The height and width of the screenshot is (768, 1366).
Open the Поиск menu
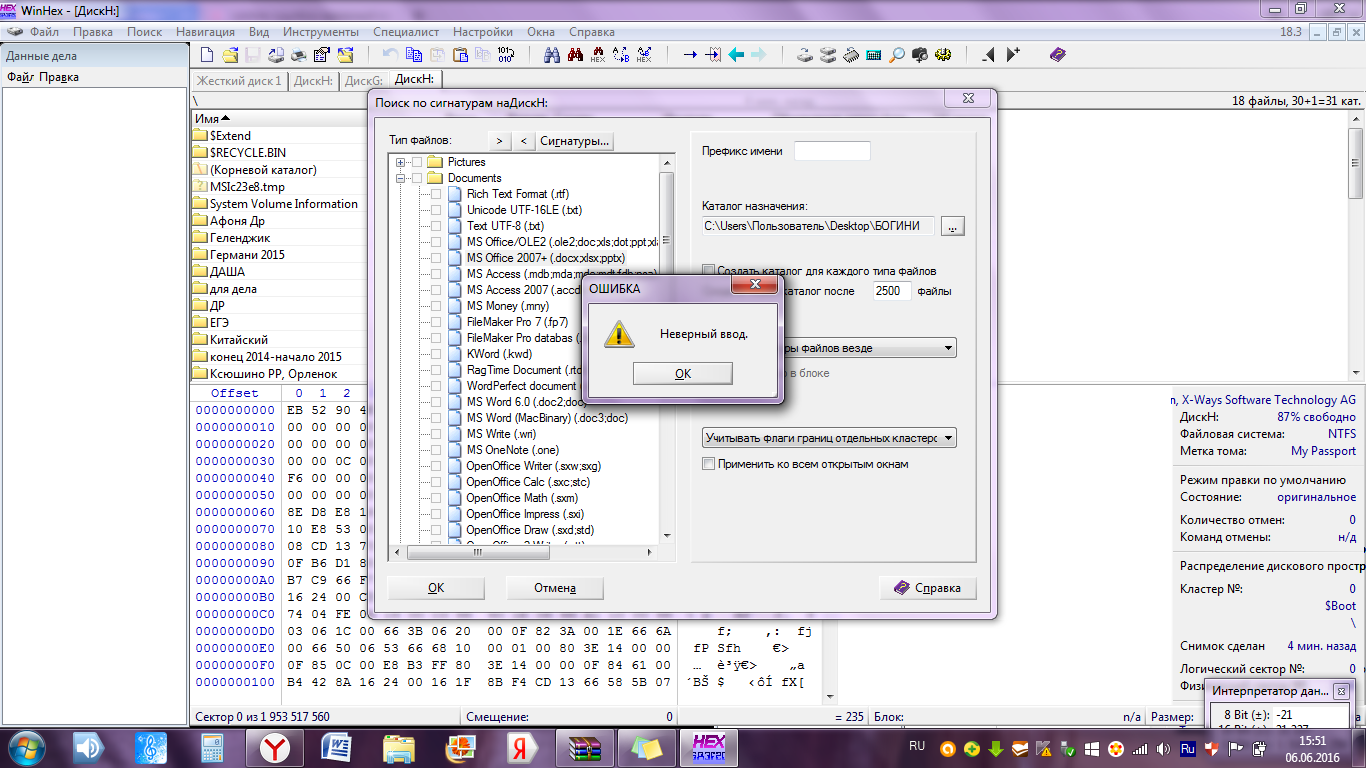point(145,32)
